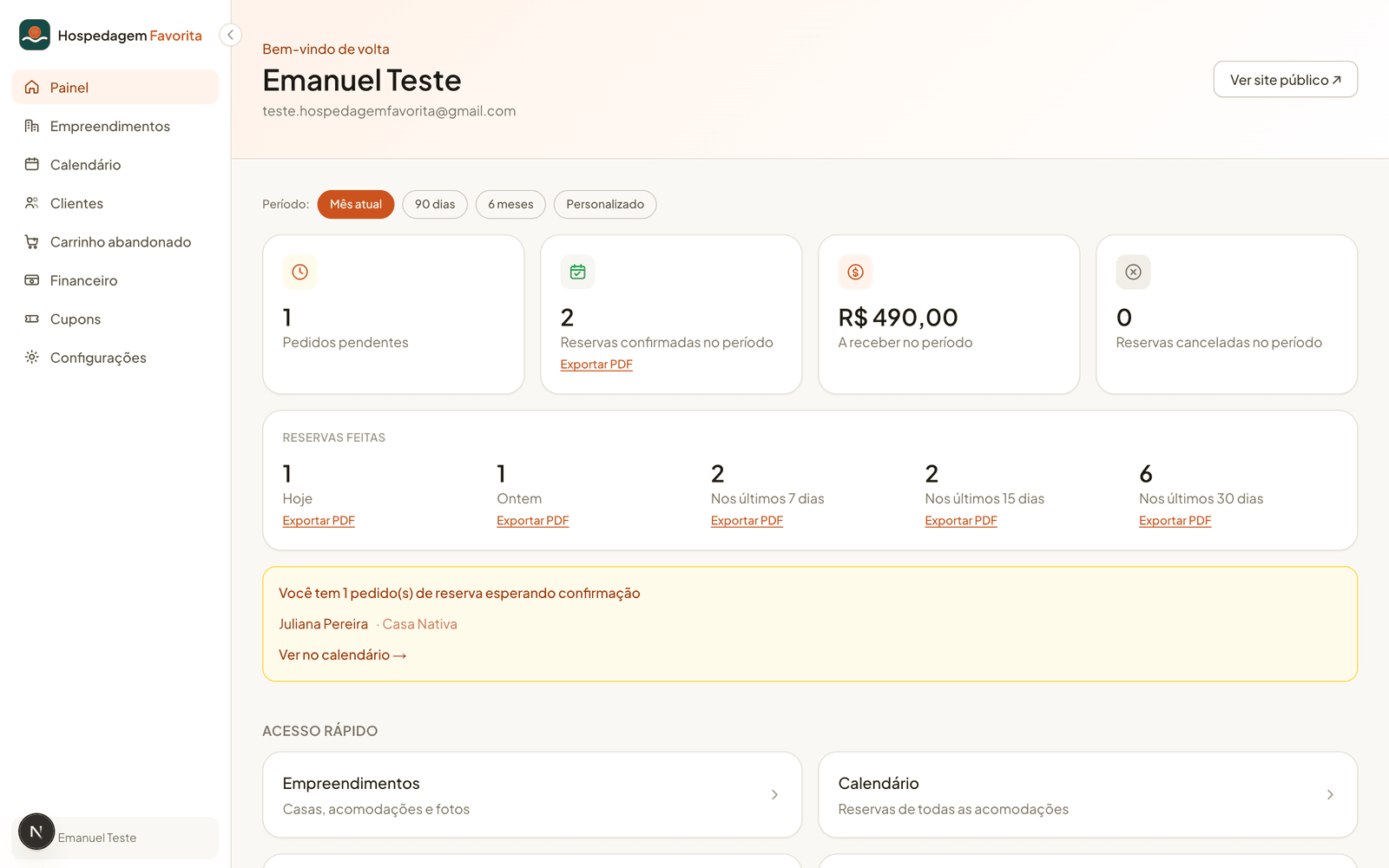
Task: Go to the Painel menu item
Action: pyautogui.click(x=115, y=87)
